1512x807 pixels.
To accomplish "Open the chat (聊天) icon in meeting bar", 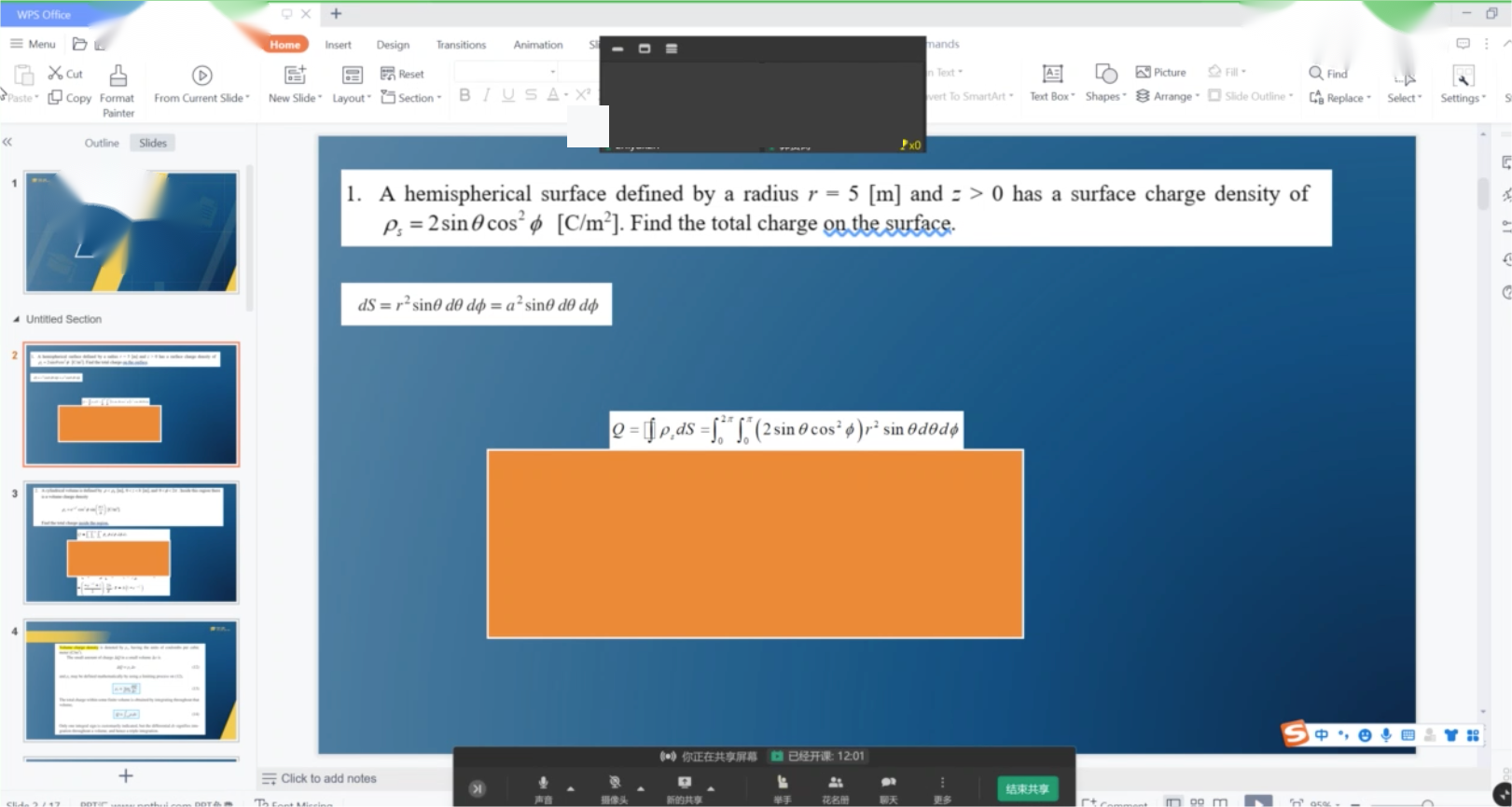I will (x=888, y=783).
